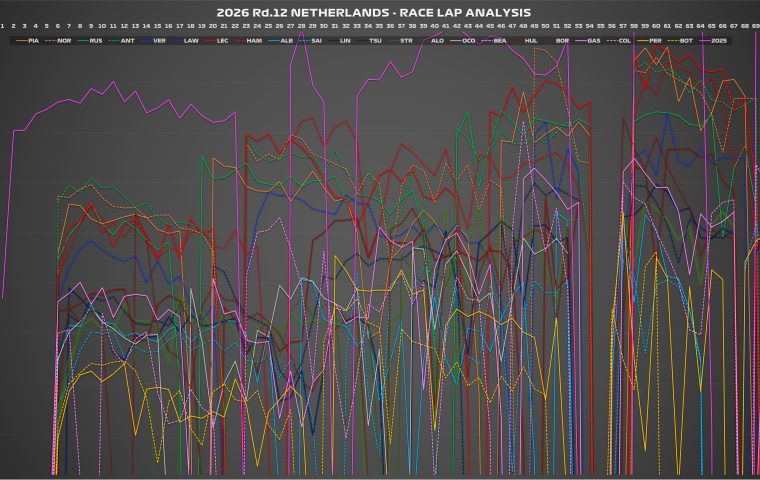Screen dimensions: 760x480
Task: Select the RUS legend entry
Action: pyautogui.click(x=90, y=41)
